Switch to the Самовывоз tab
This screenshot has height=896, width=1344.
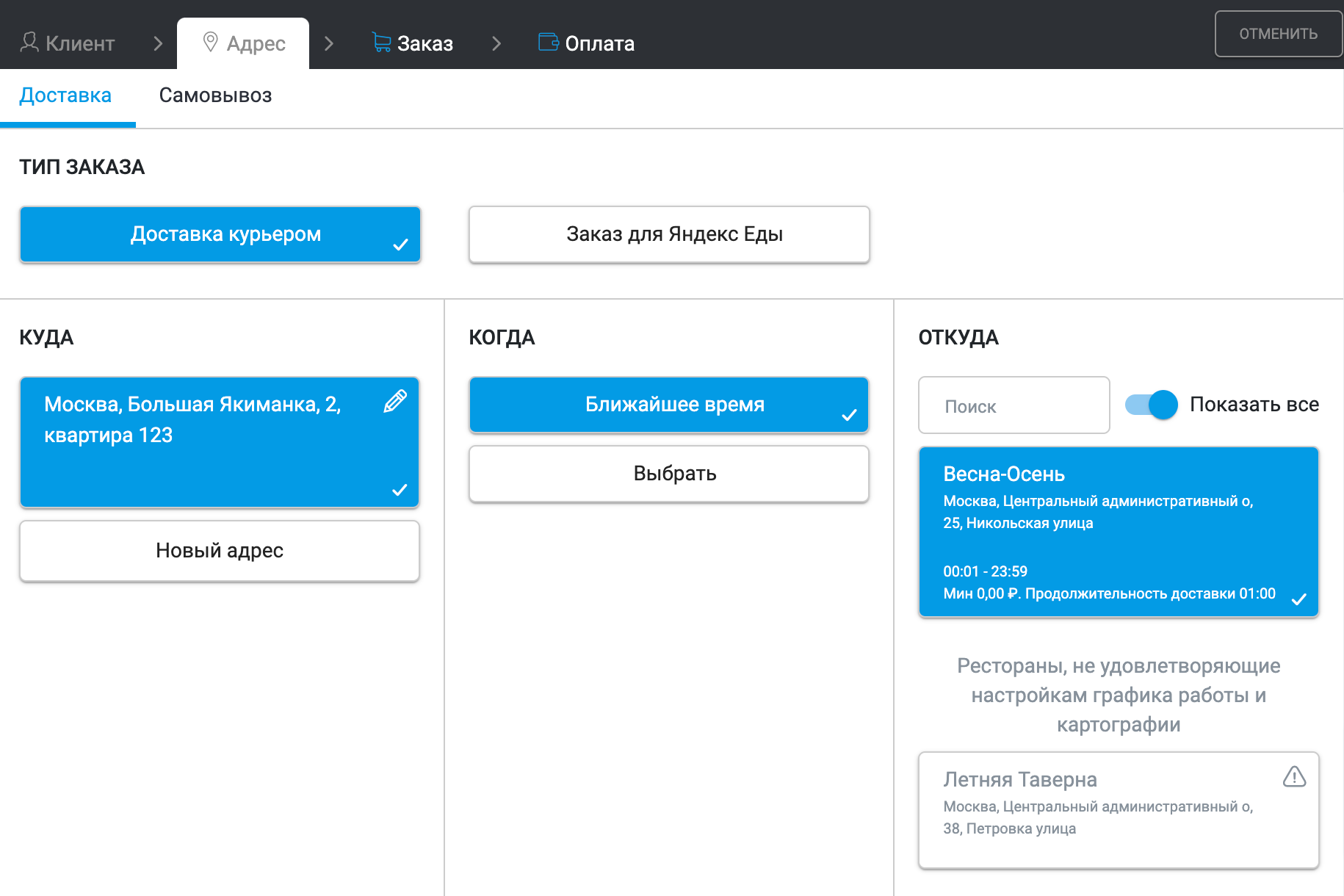pyautogui.click(x=215, y=95)
